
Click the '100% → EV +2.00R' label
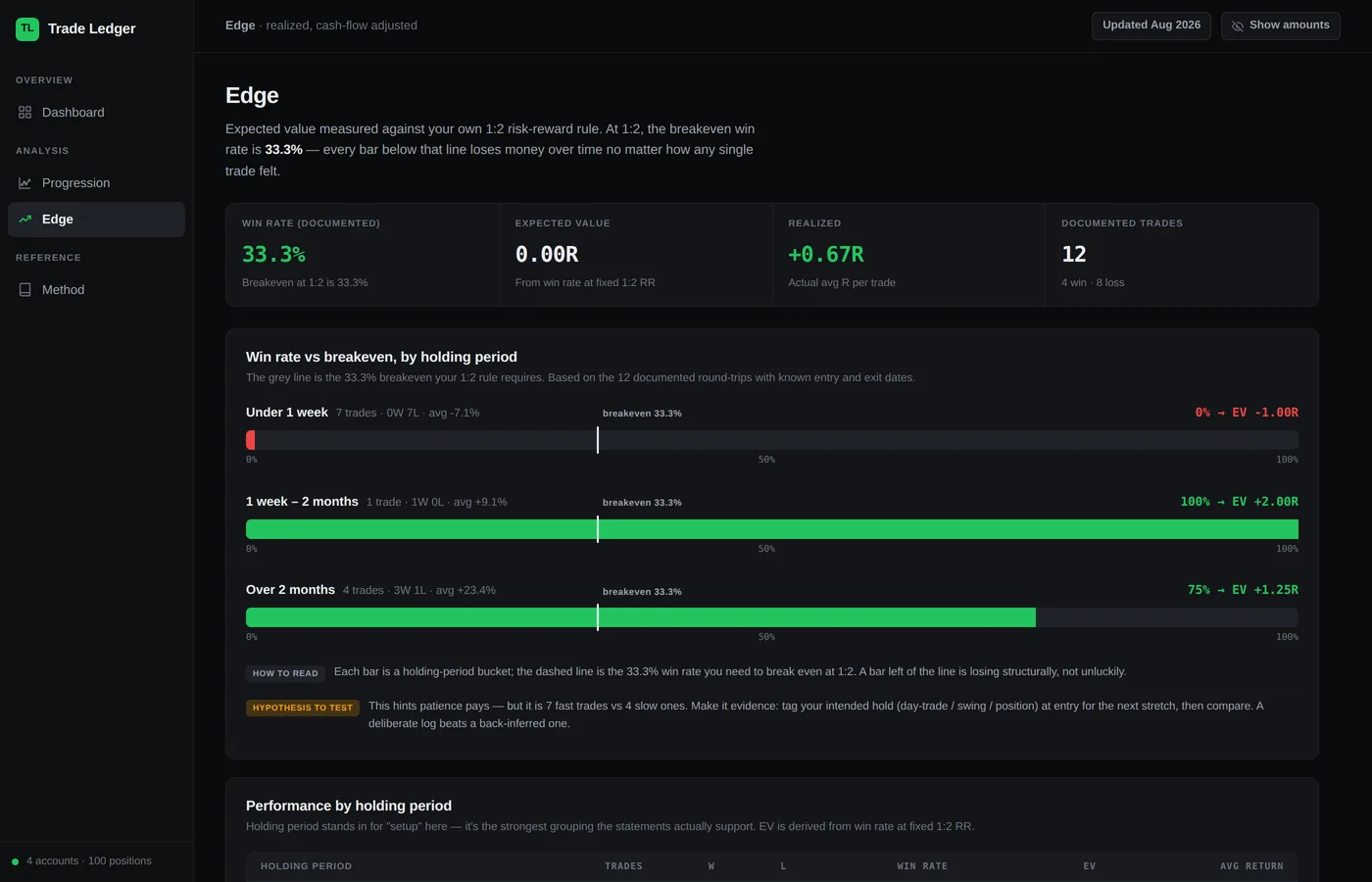coord(1239,502)
